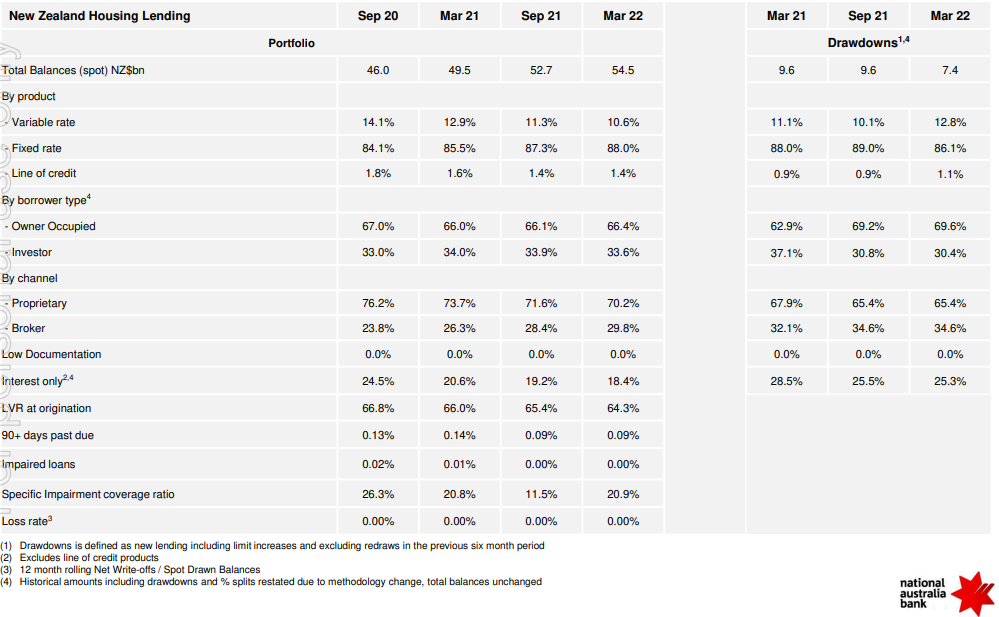Screen dimensions: 999x617
Task: Click the Loss rate row label
Action: click(27, 521)
